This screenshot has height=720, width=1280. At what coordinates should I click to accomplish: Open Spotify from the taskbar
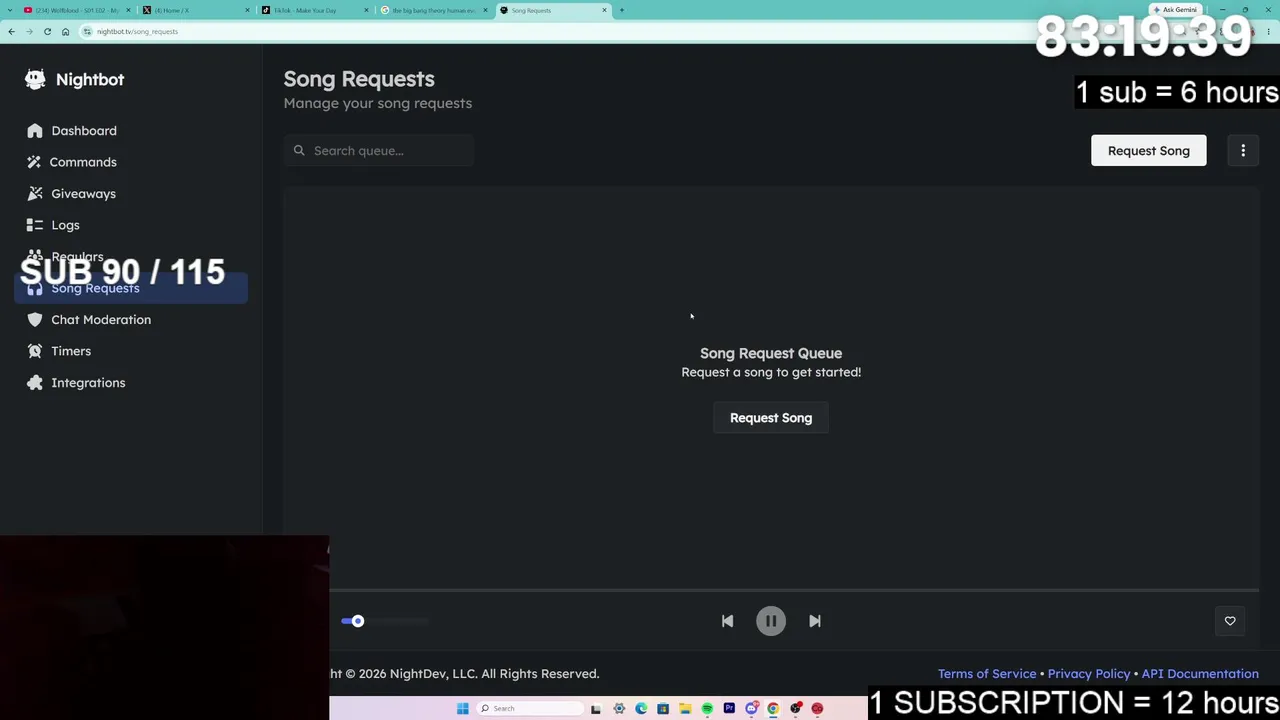point(707,709)
